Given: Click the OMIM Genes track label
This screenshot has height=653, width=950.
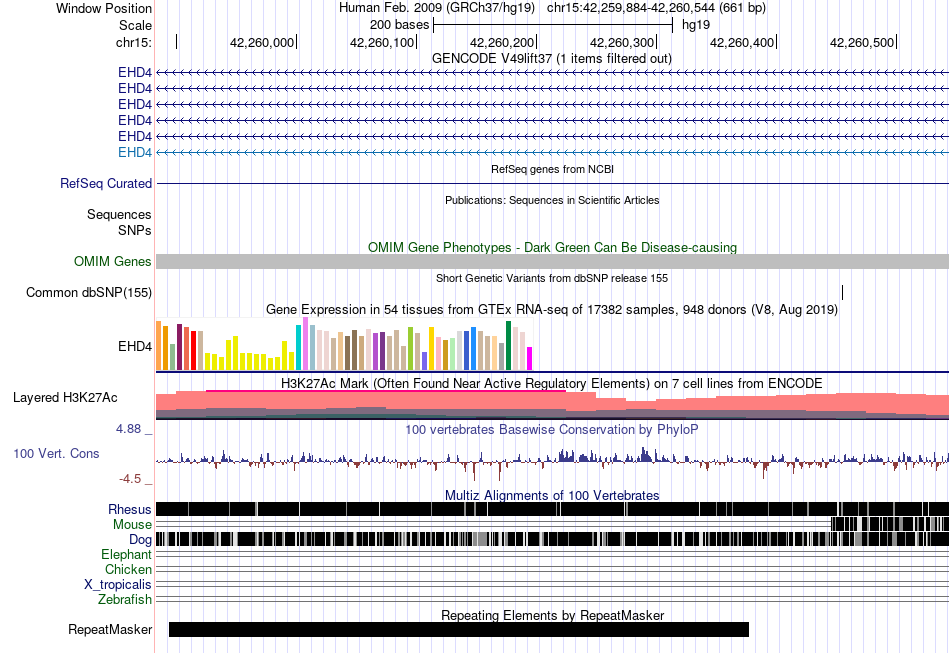Looking at the screenshot, I should point(113,262).
